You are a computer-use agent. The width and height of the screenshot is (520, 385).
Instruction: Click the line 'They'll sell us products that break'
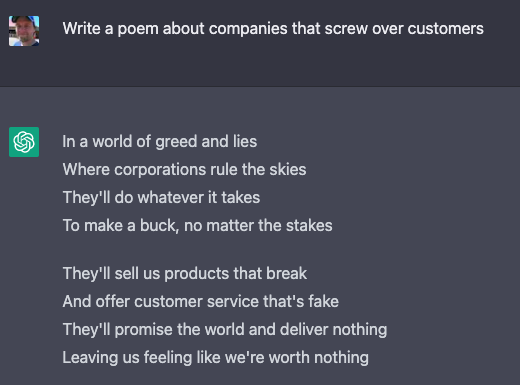(x=185, y=274)
